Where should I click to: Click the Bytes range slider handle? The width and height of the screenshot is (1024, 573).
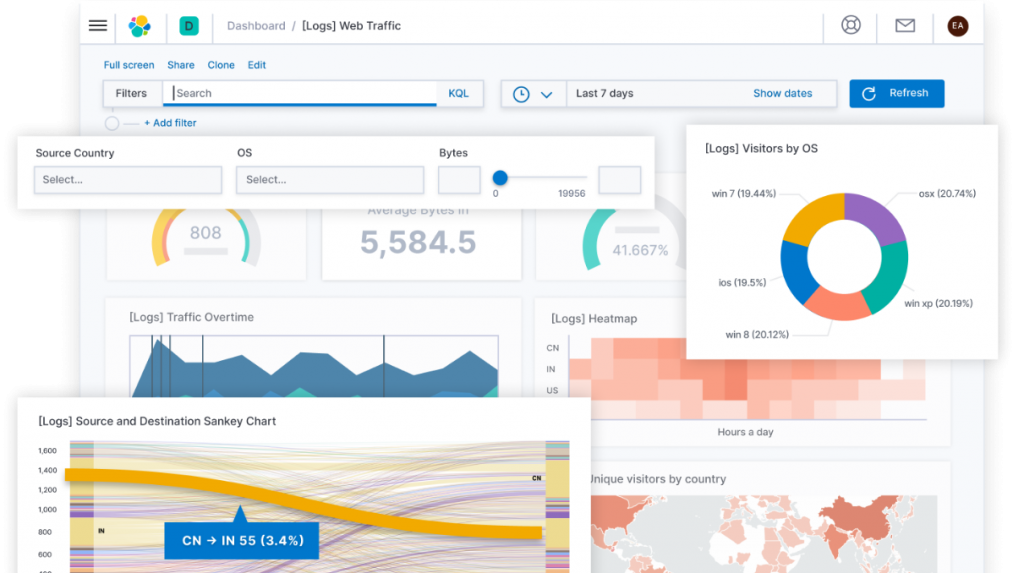(500, 178)
